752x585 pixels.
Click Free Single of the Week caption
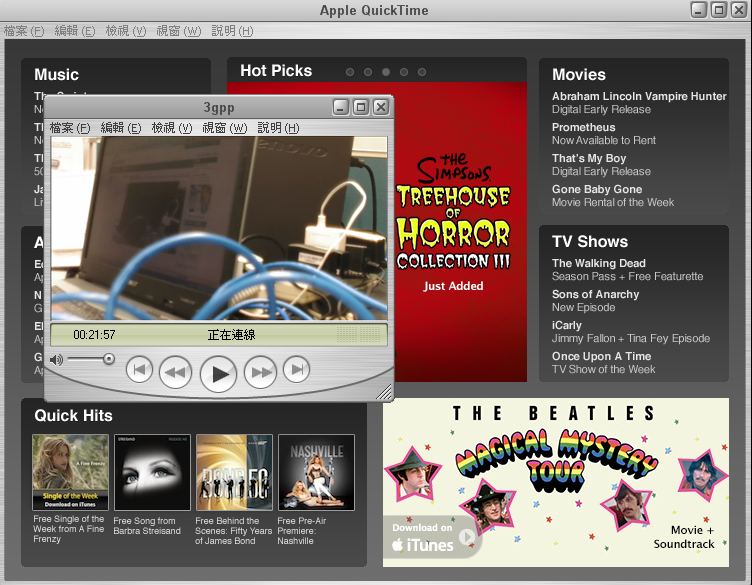coord(69,529)
